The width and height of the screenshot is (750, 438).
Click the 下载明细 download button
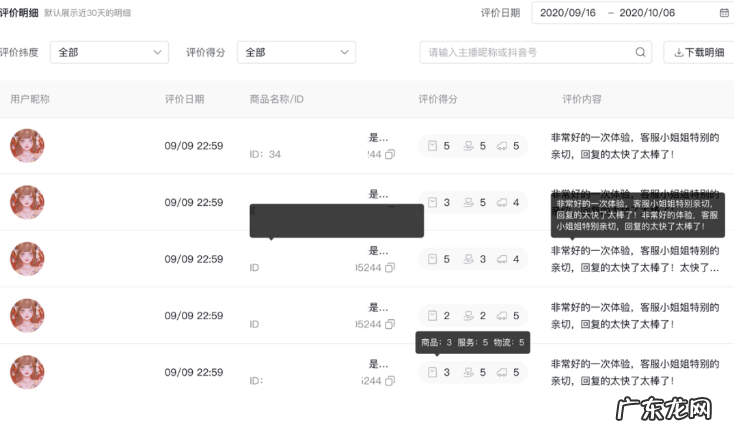699,52
